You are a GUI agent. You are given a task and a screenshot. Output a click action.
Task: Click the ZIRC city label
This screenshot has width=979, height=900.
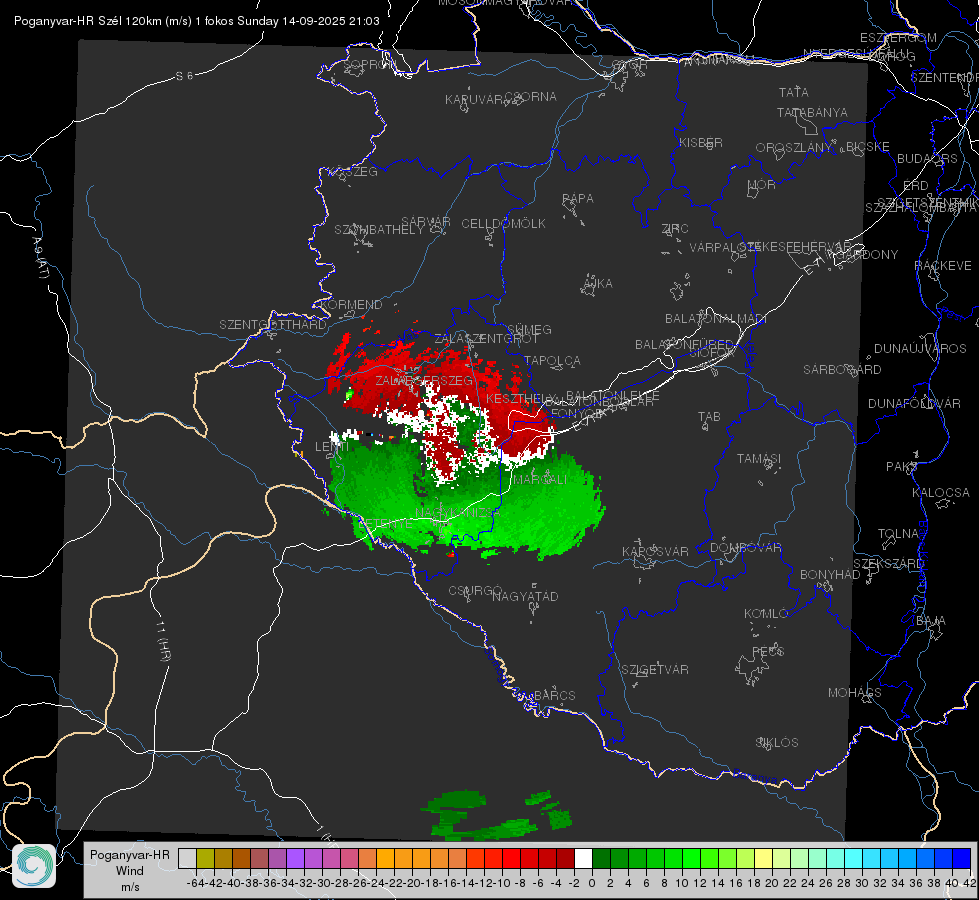(x=675, y=229)
